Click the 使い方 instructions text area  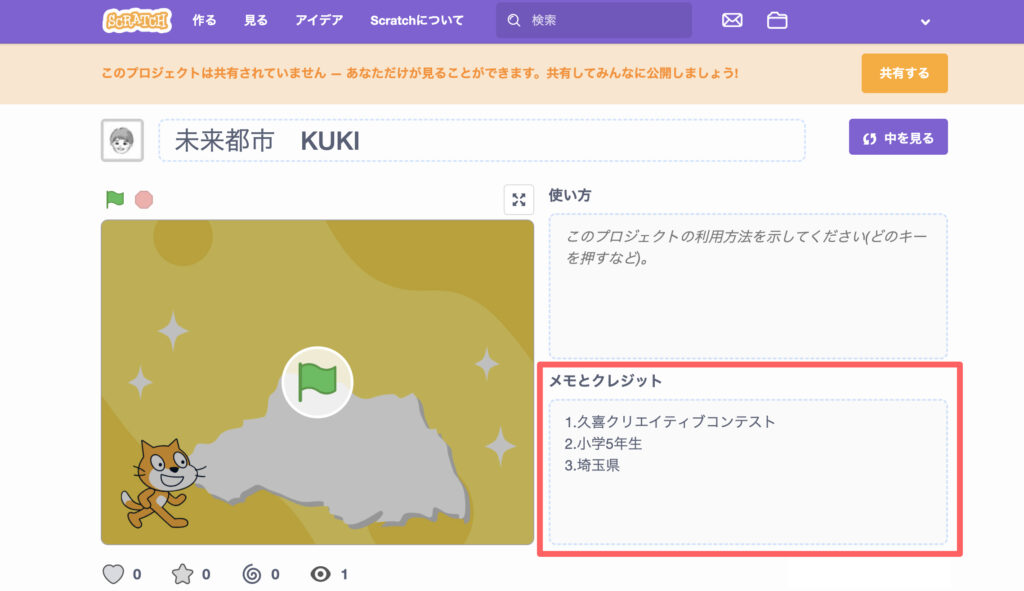click(748, 286)
